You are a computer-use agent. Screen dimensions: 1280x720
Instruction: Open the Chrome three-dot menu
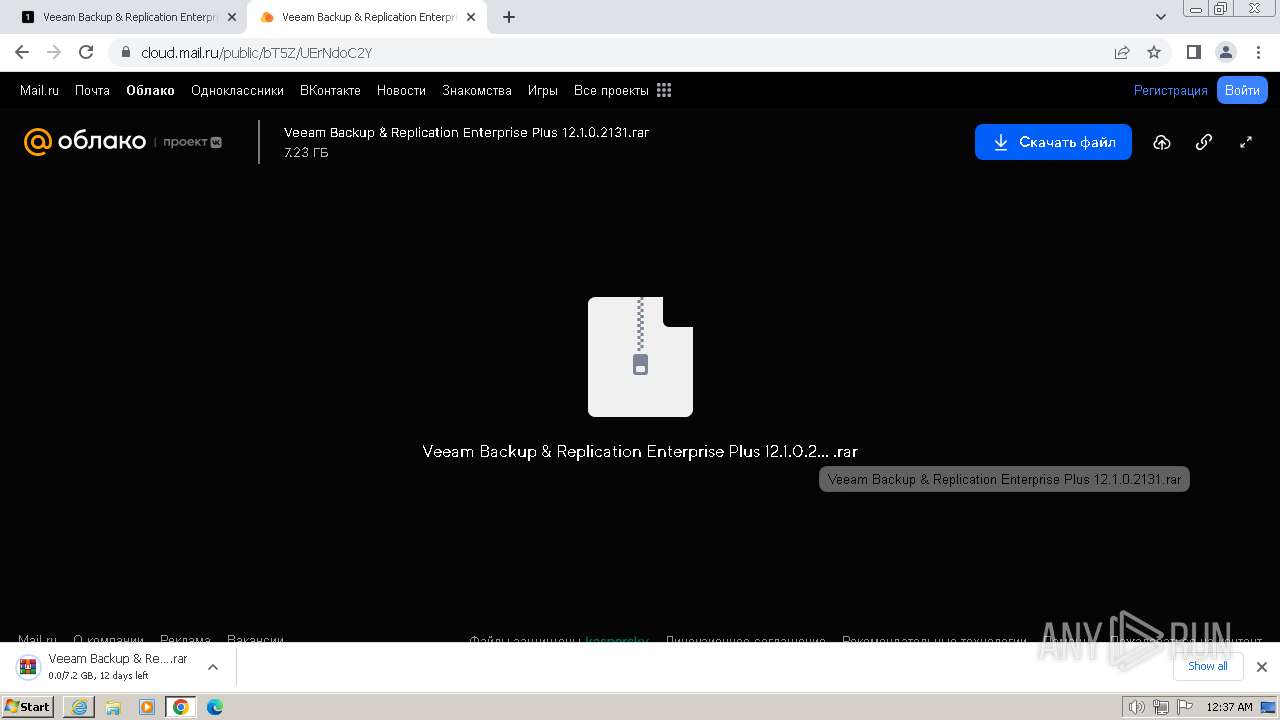pyautogui.click(x=1259, y=52)
